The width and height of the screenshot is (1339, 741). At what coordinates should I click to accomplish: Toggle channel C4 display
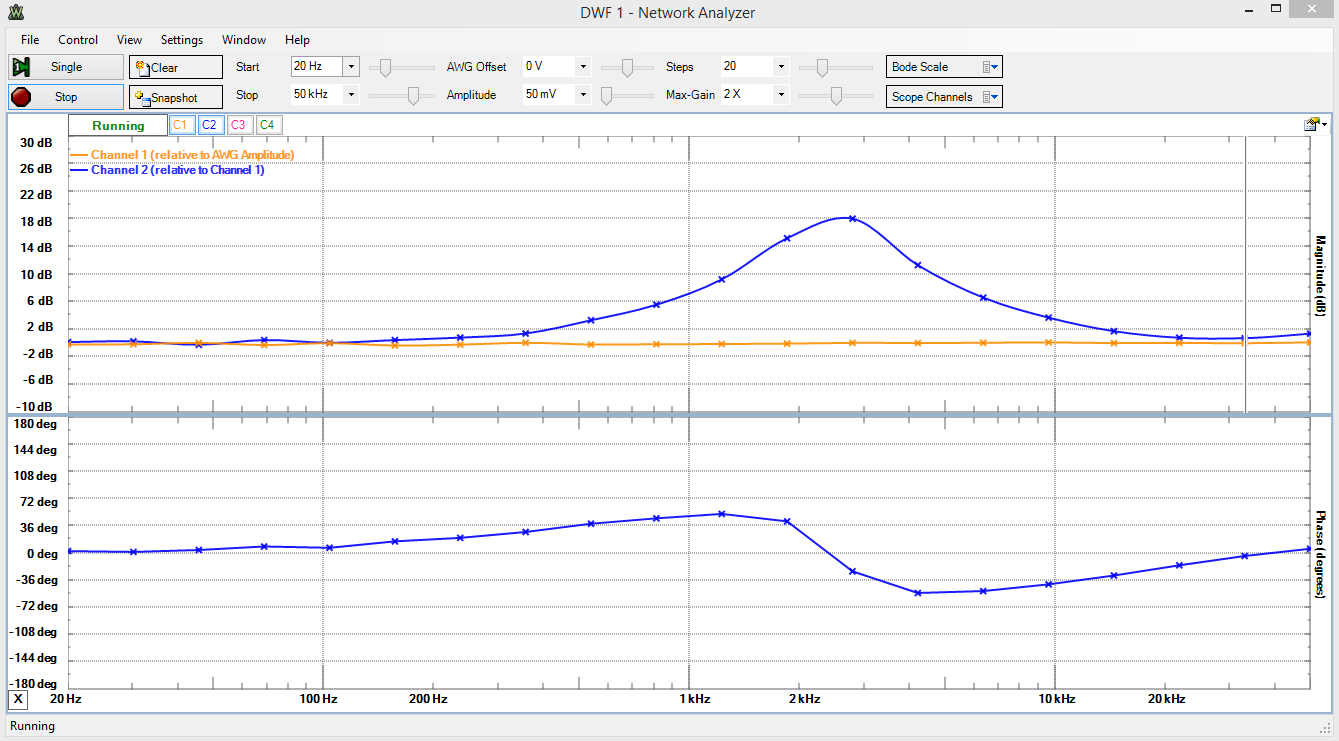pos(267,125)
